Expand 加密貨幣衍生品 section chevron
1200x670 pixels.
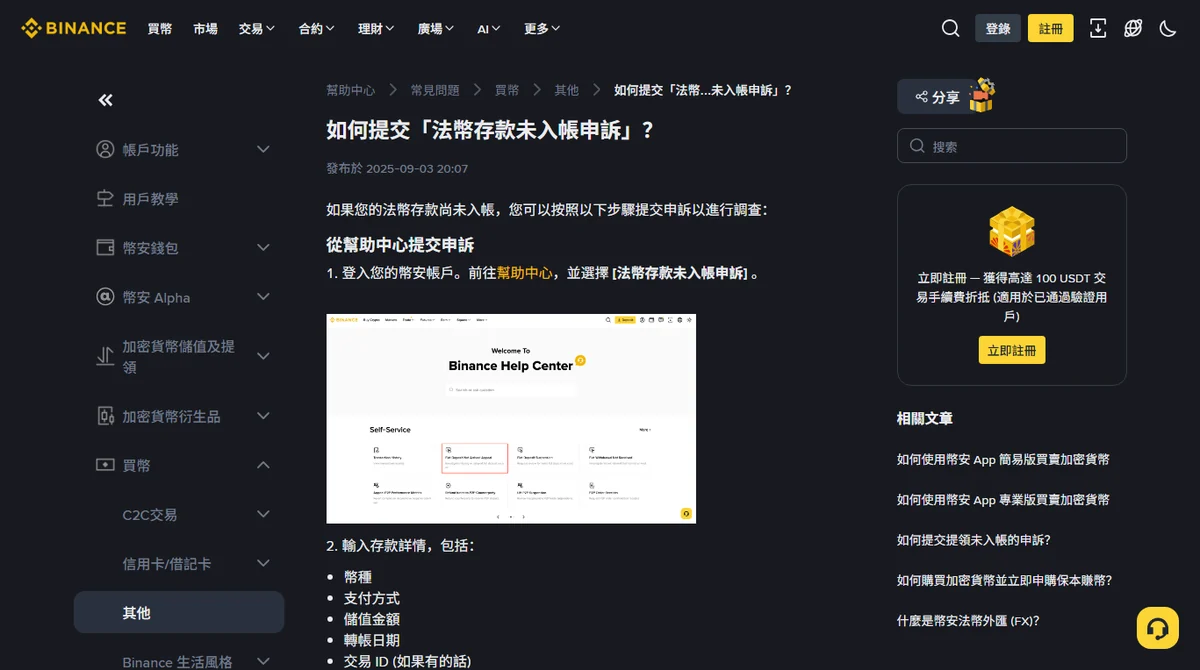click(263, 415)
